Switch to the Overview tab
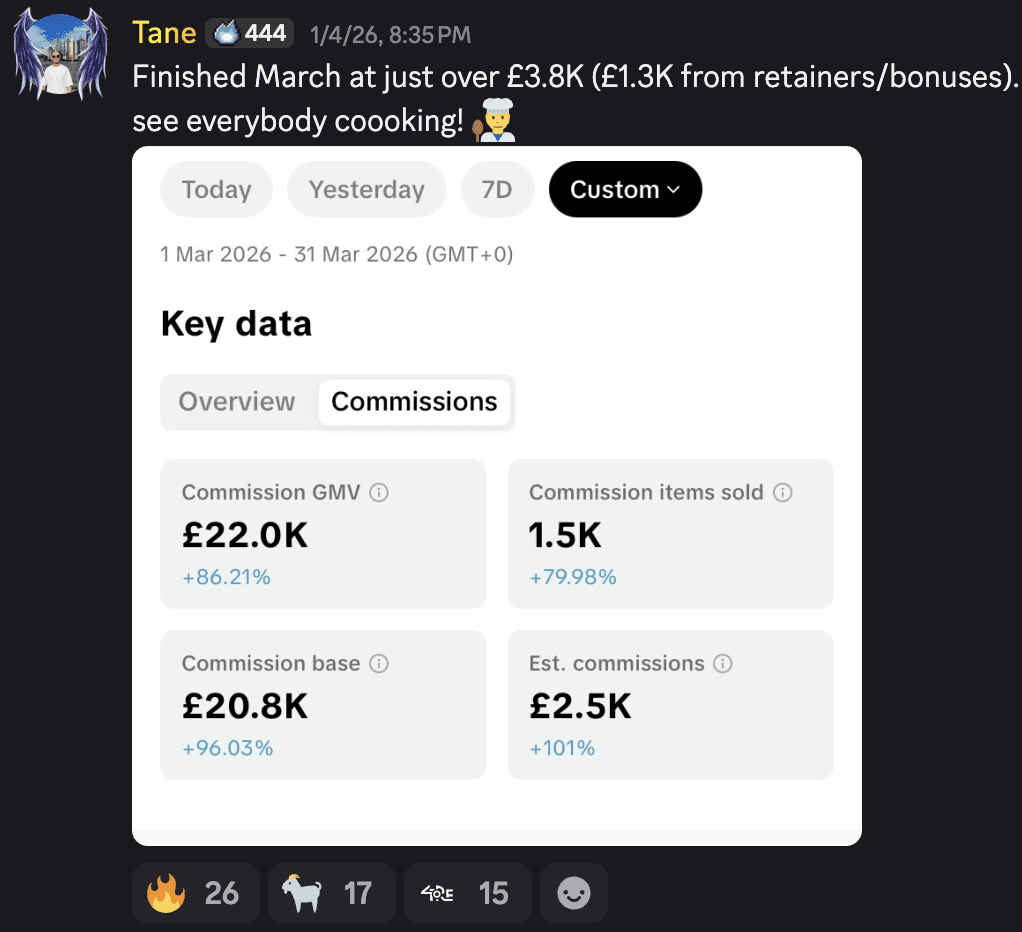Screen dimensions: 1022x932 [x=236, y=401]
